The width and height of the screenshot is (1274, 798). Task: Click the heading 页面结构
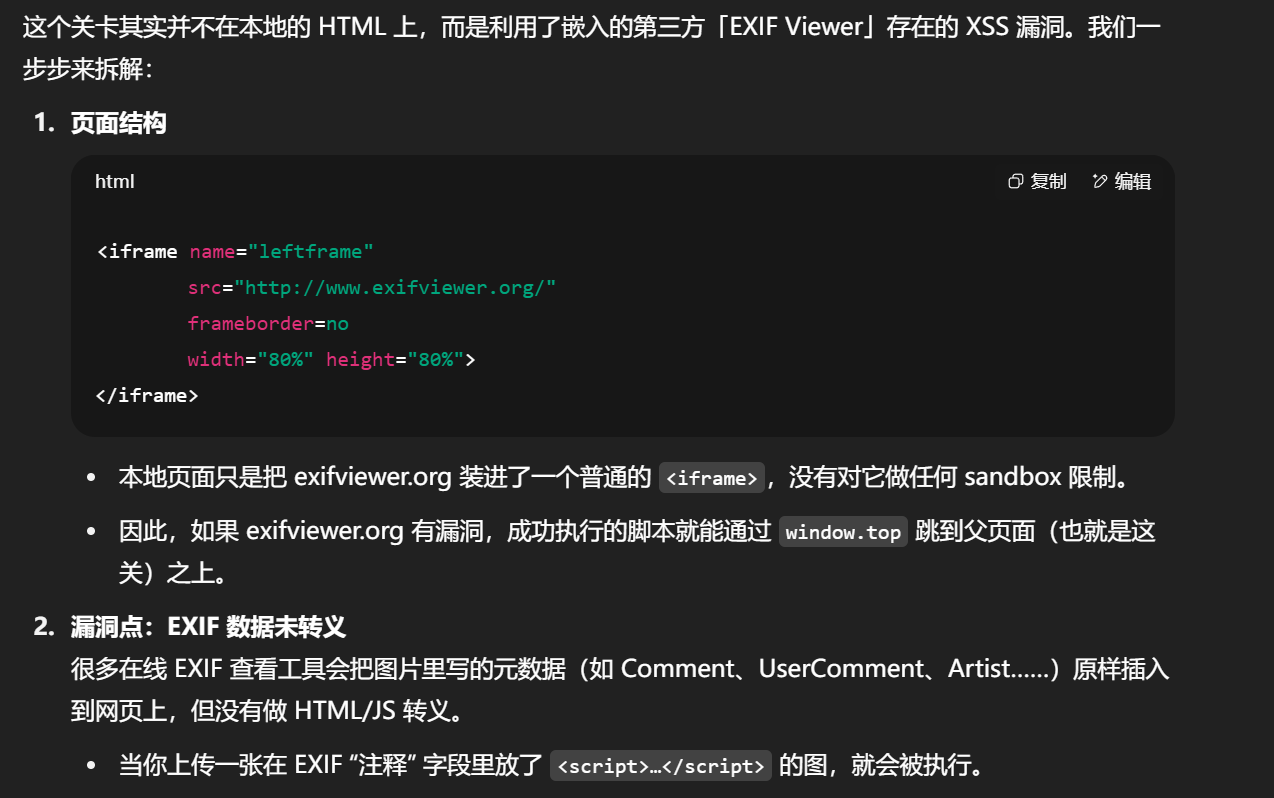pyautogui.click(x=118, y=123)
